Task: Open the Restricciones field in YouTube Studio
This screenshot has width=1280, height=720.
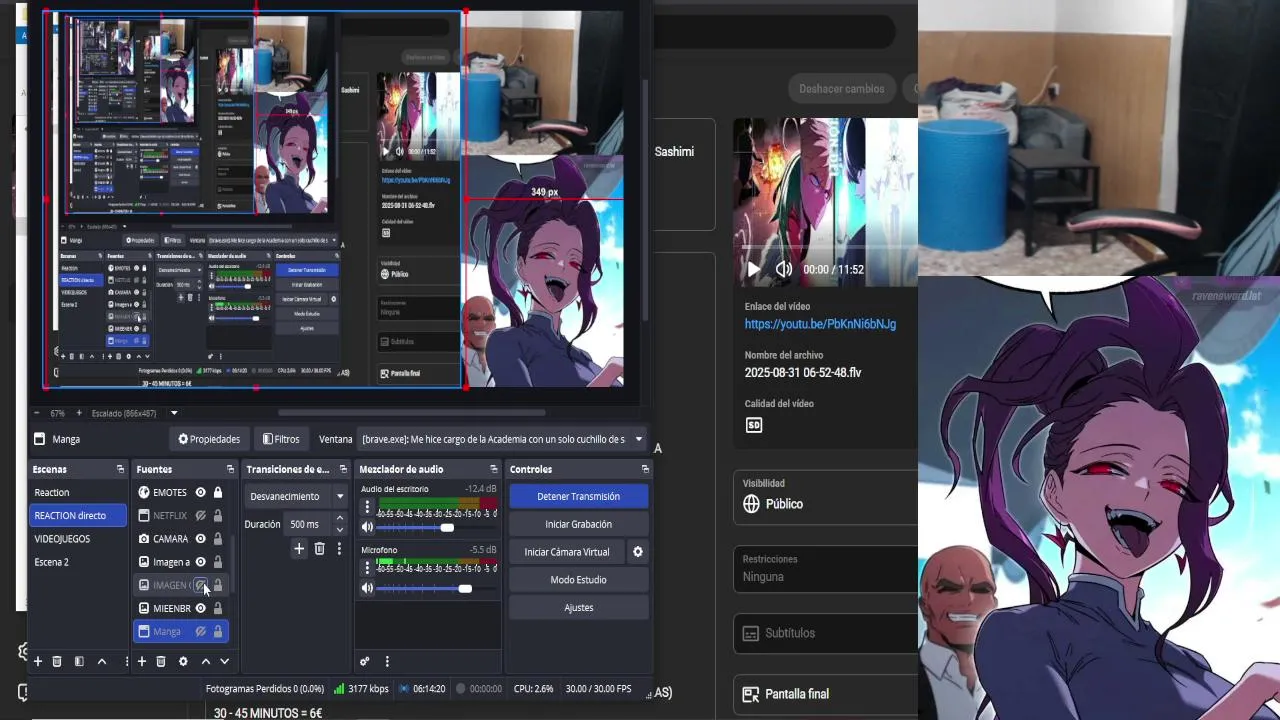Action: pos(826,569)
